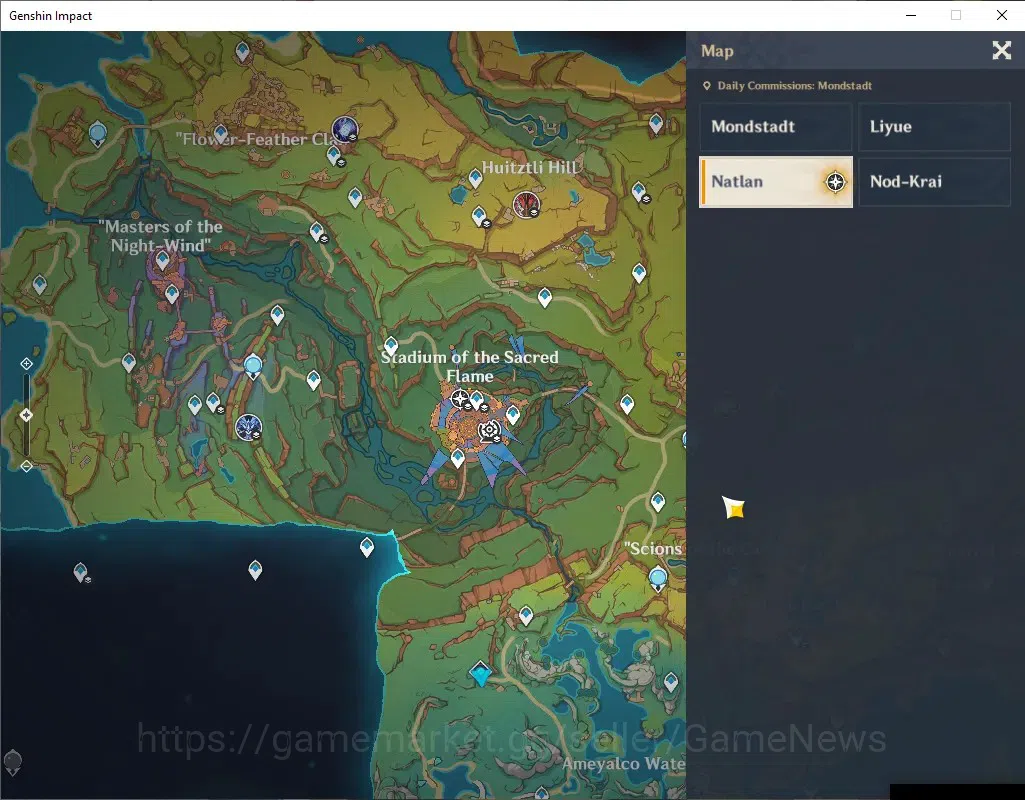Click the waypoint on road southeast of Huitztli Hill
1025x800 pixels.
click(545, 298)
